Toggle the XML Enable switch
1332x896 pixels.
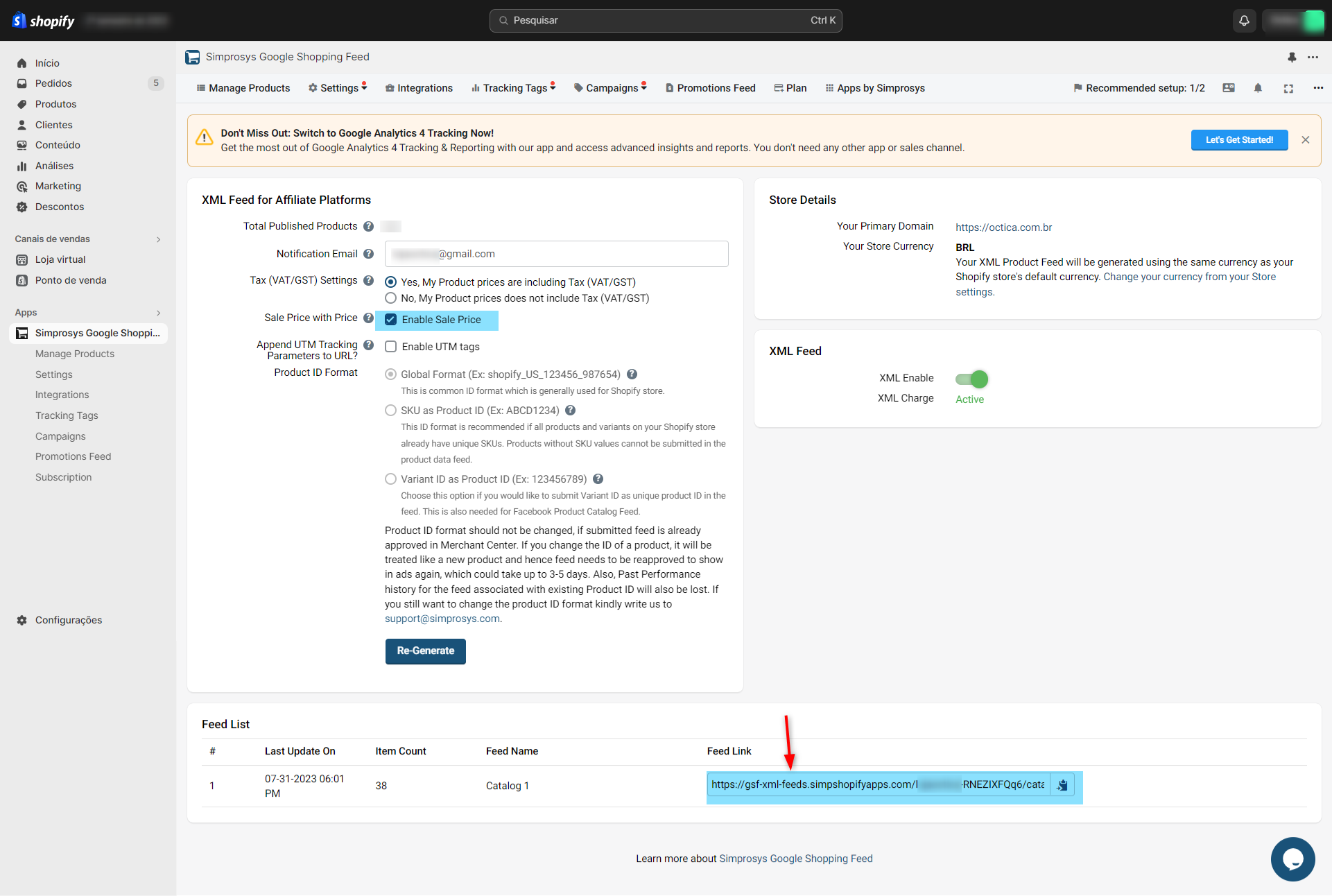[x=971, y=379]
